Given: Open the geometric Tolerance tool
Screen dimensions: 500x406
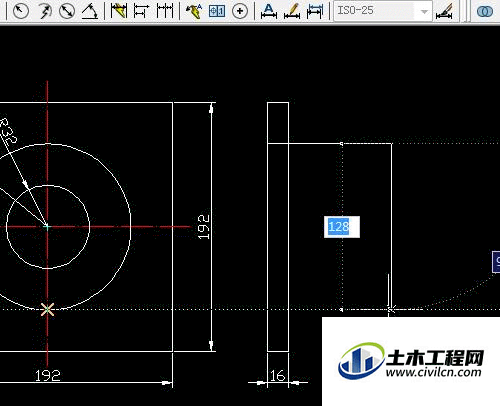Looking at the screenshot, I should click(217, 11).
